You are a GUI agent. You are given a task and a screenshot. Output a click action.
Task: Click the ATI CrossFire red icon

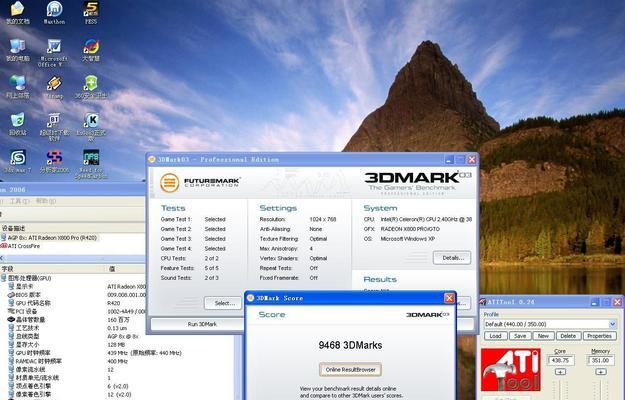coord(4,246)
